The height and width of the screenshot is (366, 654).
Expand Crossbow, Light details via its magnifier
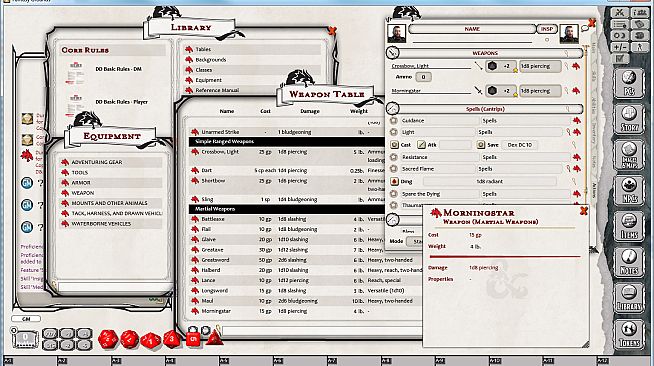[x=566, y=66]
